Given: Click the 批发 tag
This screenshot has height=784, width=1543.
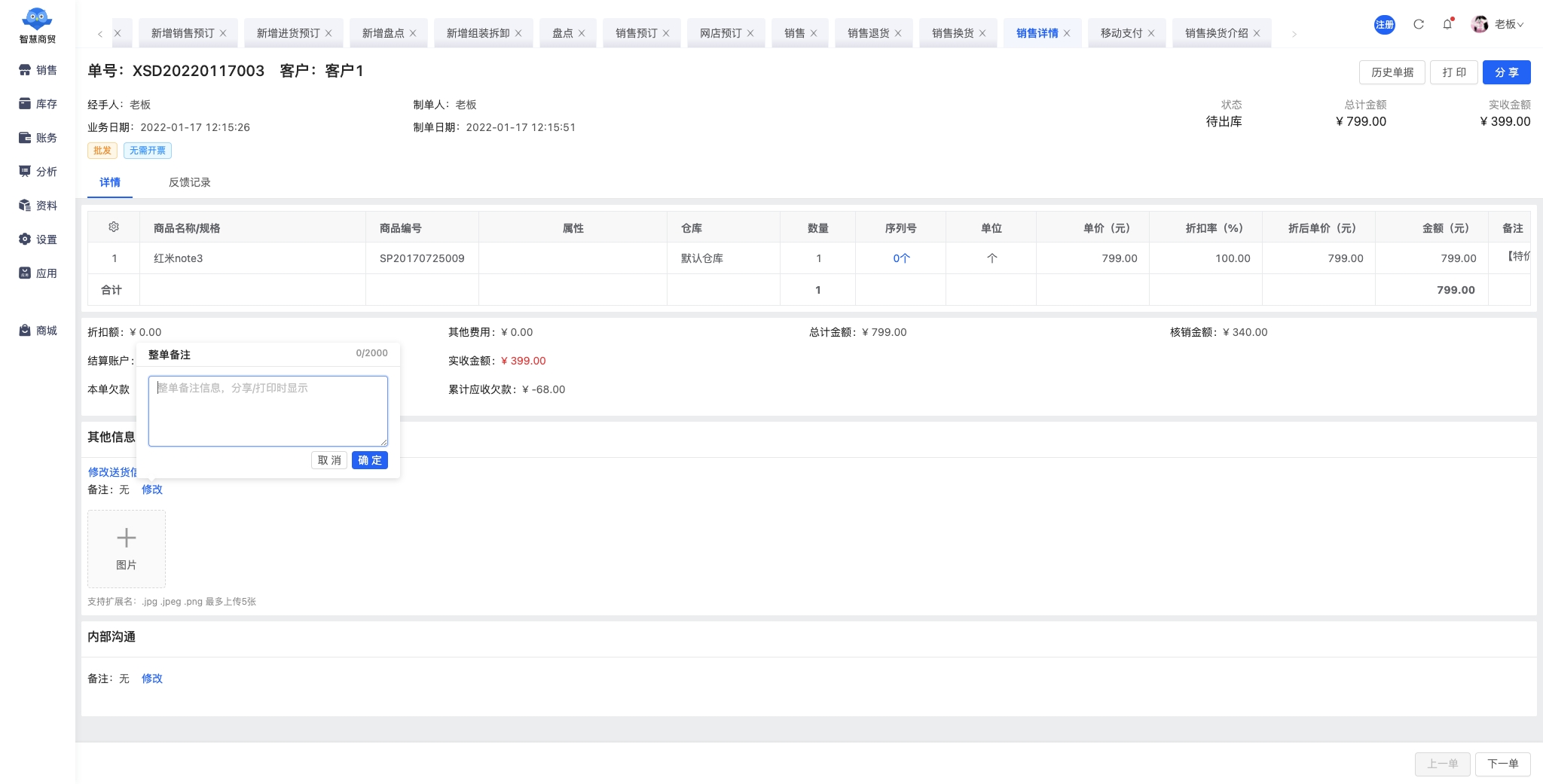Looking at the screenshot, I should click(102, 151).
